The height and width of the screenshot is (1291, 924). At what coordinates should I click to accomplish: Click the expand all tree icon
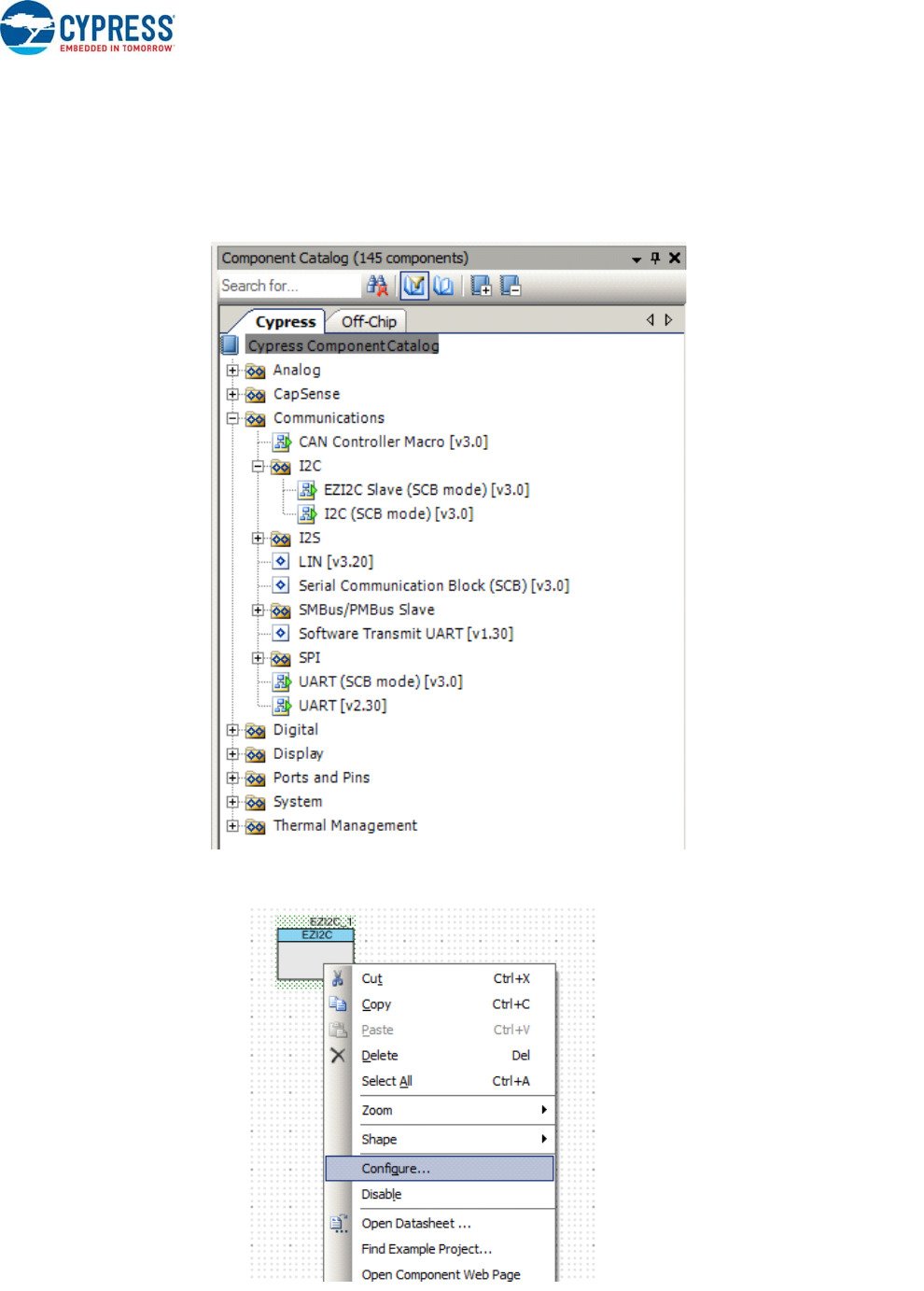[x=481, y=286]
